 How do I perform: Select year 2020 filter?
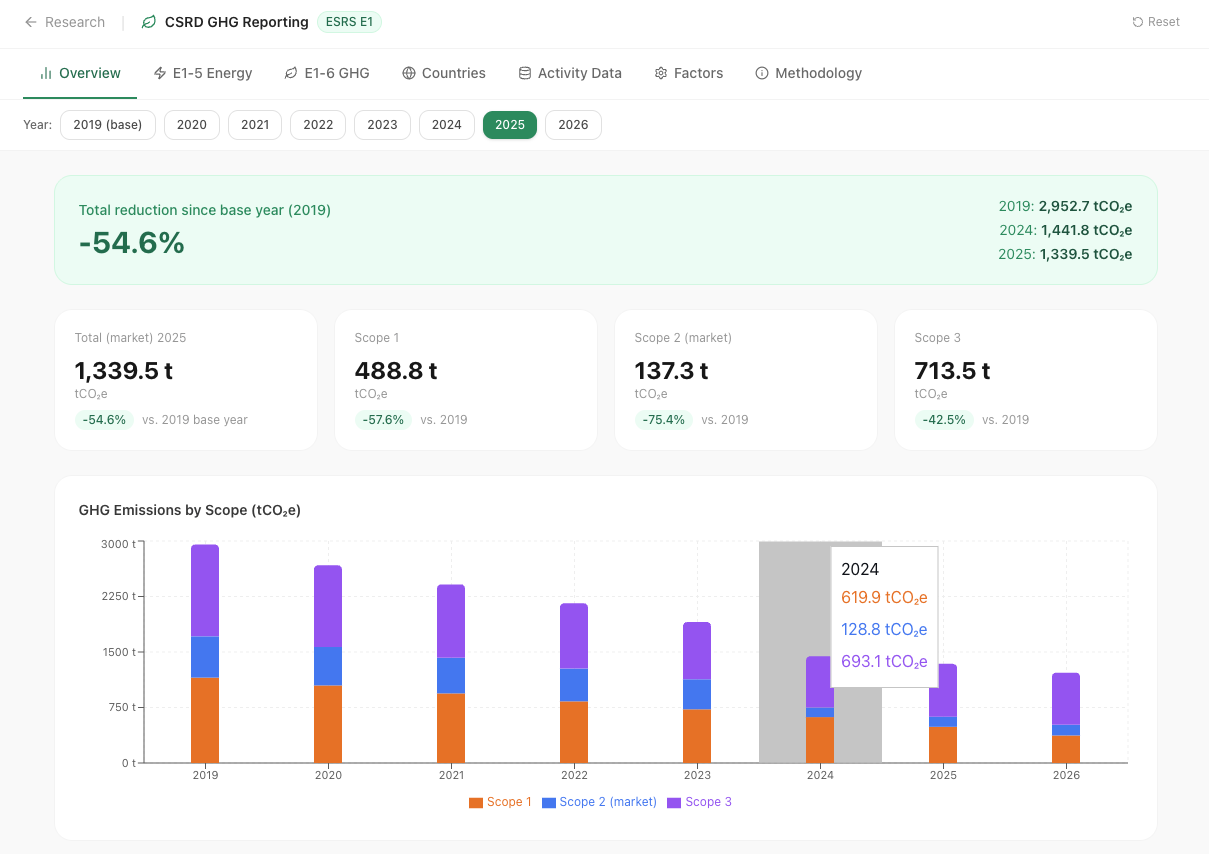(x=192, y=125)
